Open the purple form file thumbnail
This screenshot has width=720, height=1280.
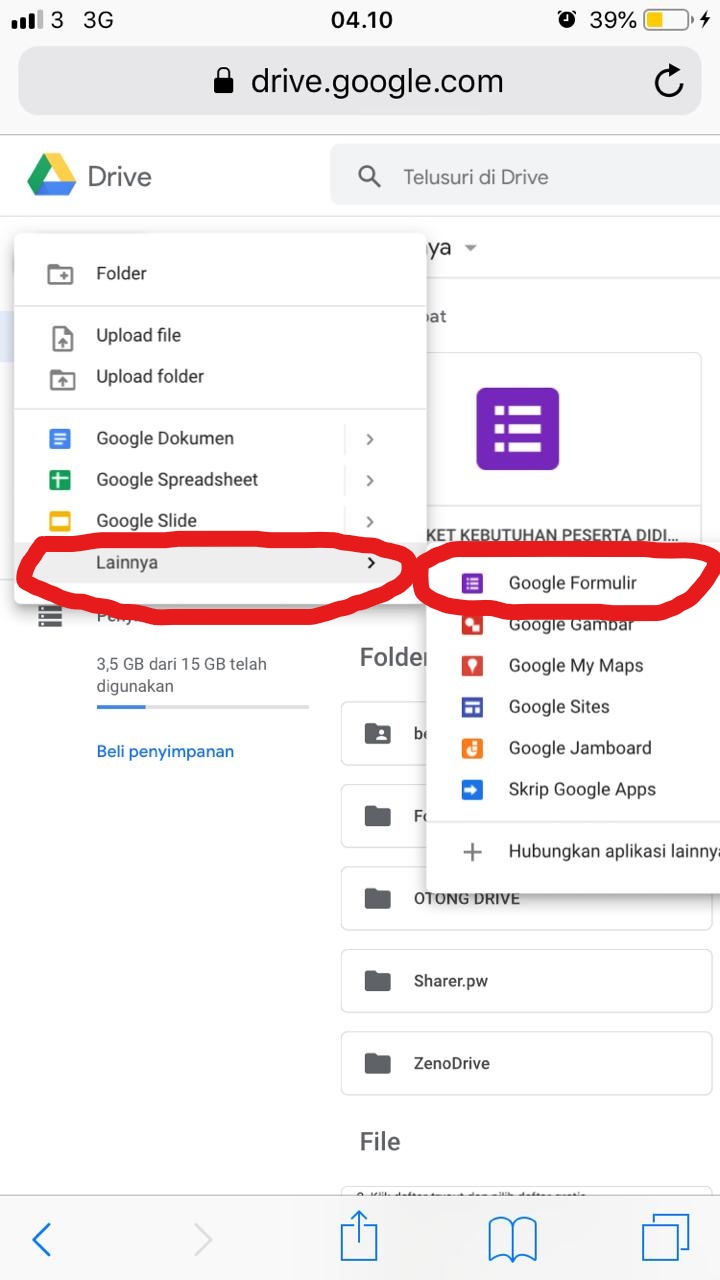(x=517, y=429)
